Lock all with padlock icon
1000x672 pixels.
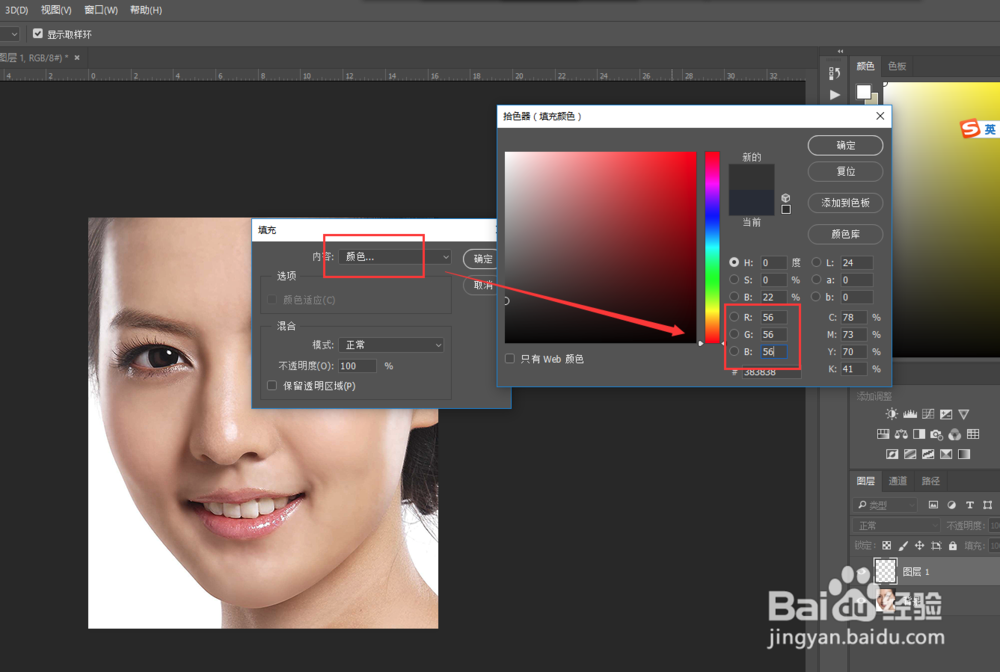click(x=953, y=546)
